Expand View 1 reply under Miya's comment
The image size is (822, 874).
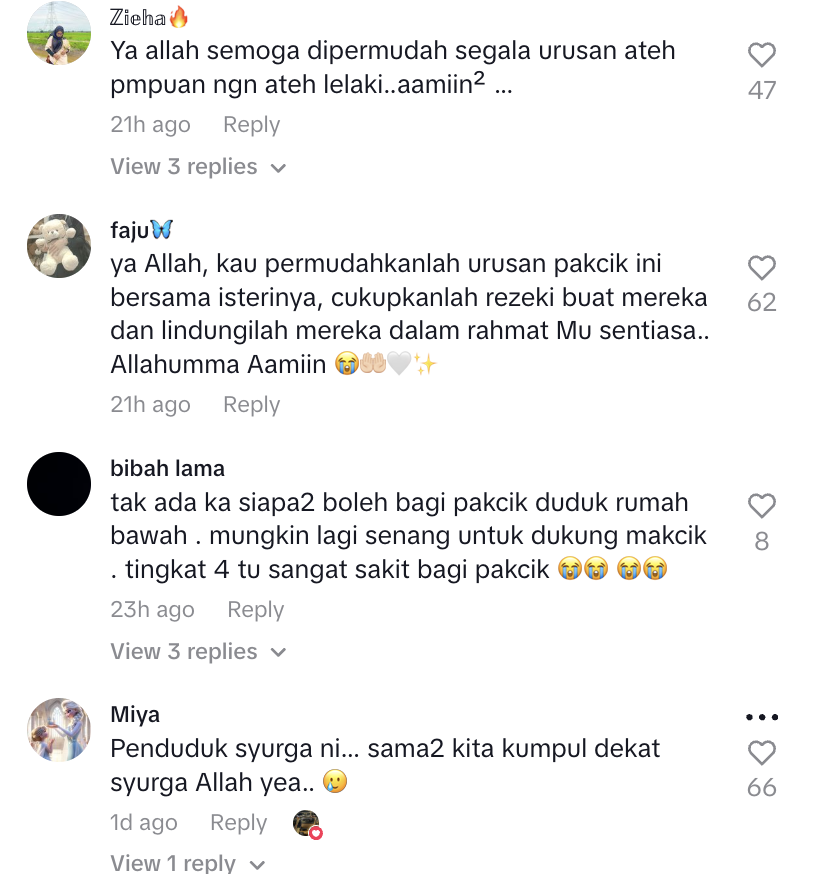click(188, 863)
